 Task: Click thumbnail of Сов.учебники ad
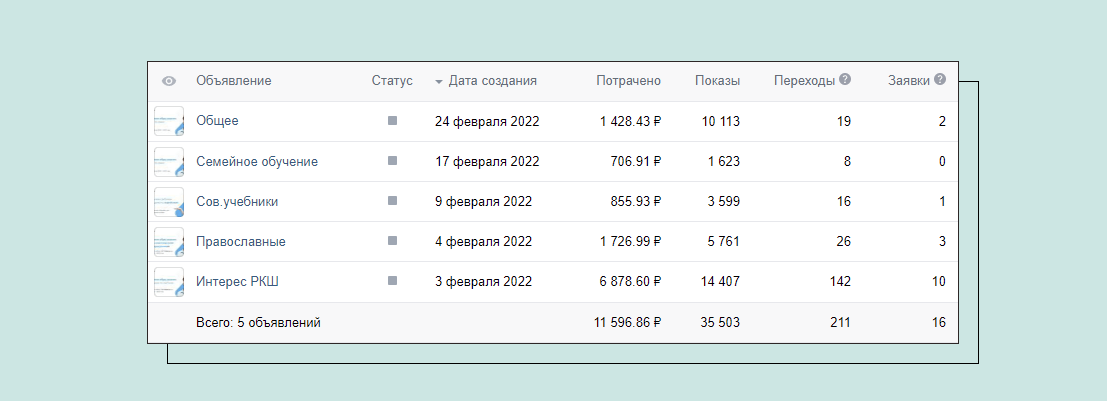(x=169, y=201)
